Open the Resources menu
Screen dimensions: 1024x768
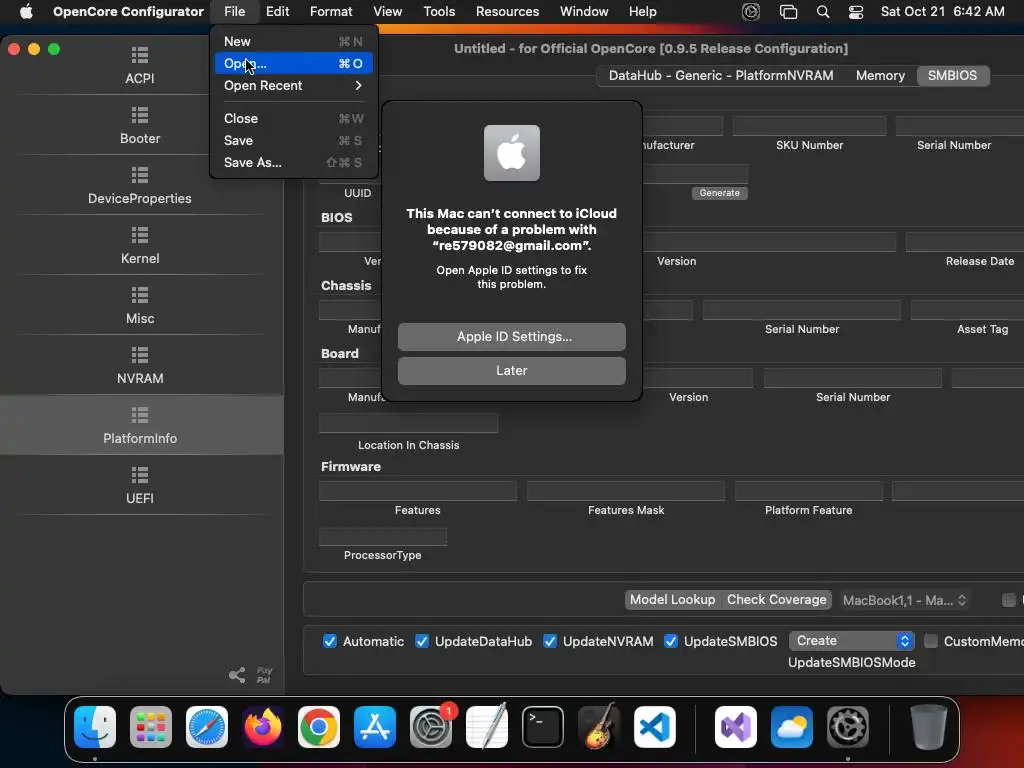507,11
